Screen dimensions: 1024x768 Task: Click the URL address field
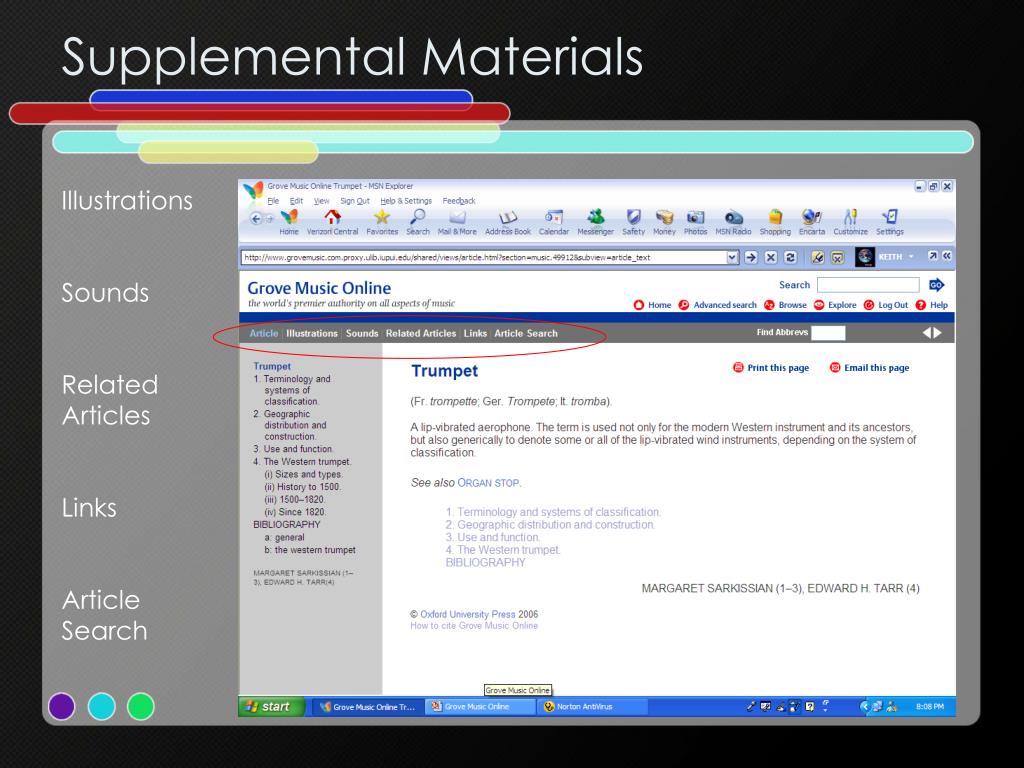pyautogui.click(x=484, y=257)
